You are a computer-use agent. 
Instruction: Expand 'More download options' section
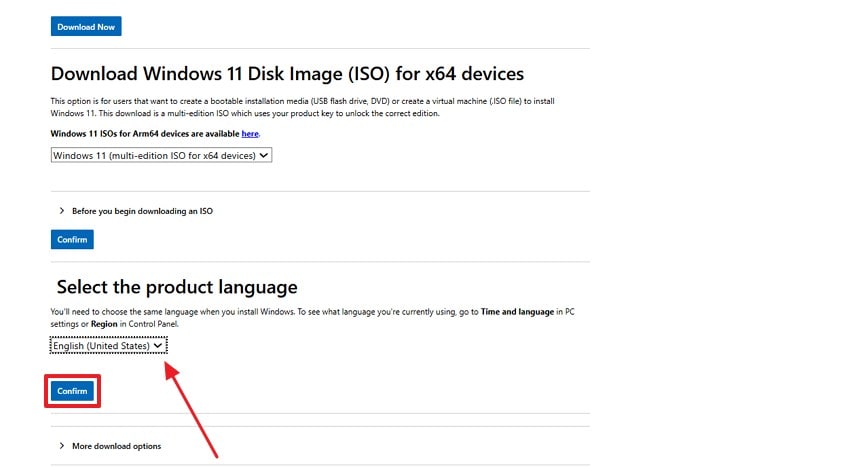110,446
